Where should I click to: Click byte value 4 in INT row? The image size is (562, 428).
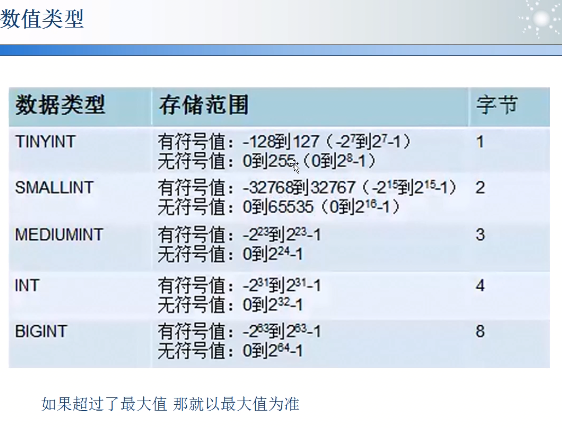[480, 286]
